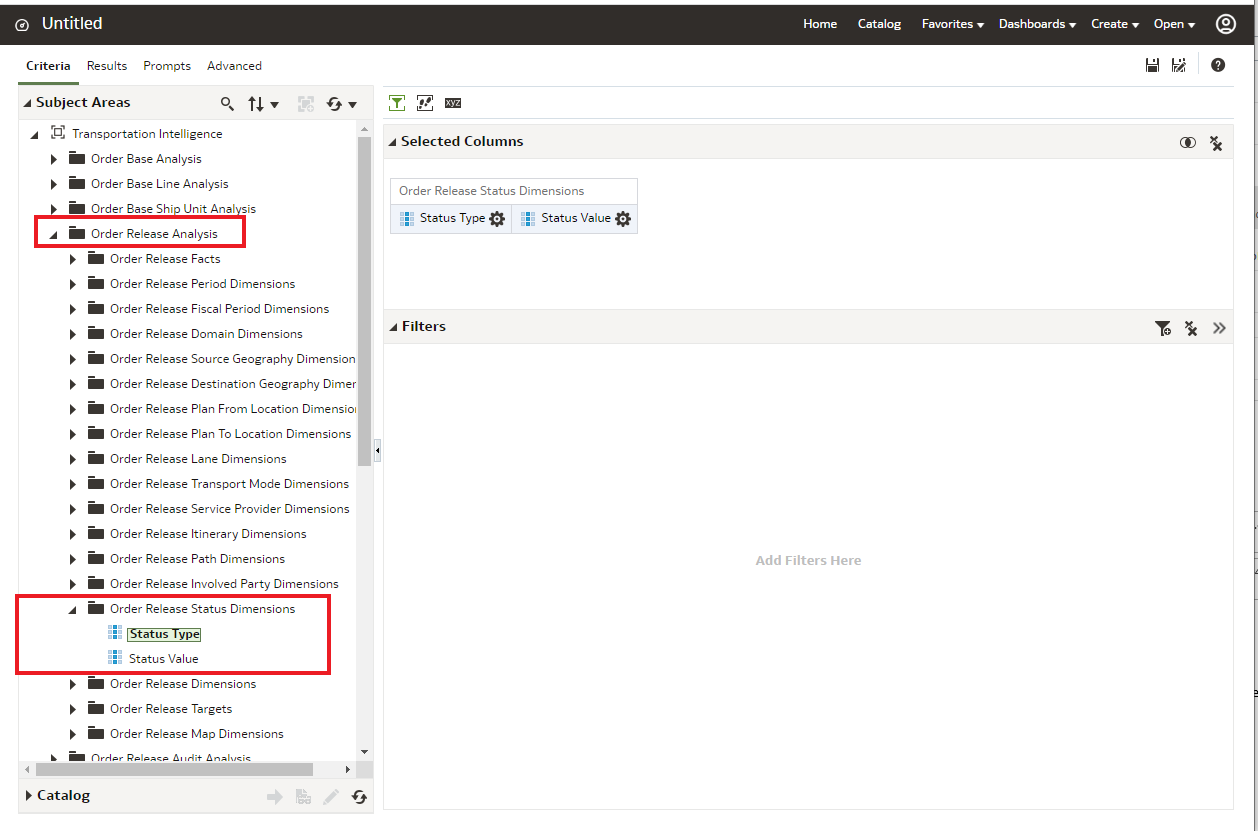Open the refresh dropdown in Subject Areas
The height and width of the screenshot is (831, 1258).
coord(342,103)
